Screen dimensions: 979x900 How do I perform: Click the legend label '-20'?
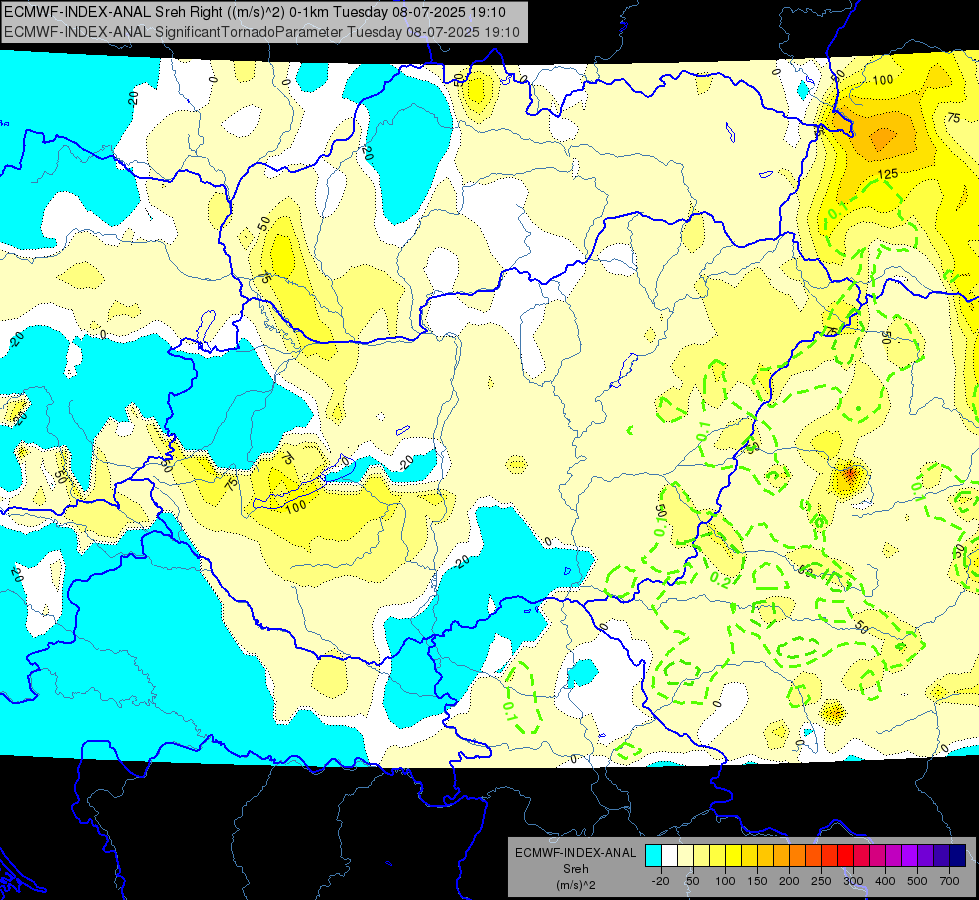[660, 881]
